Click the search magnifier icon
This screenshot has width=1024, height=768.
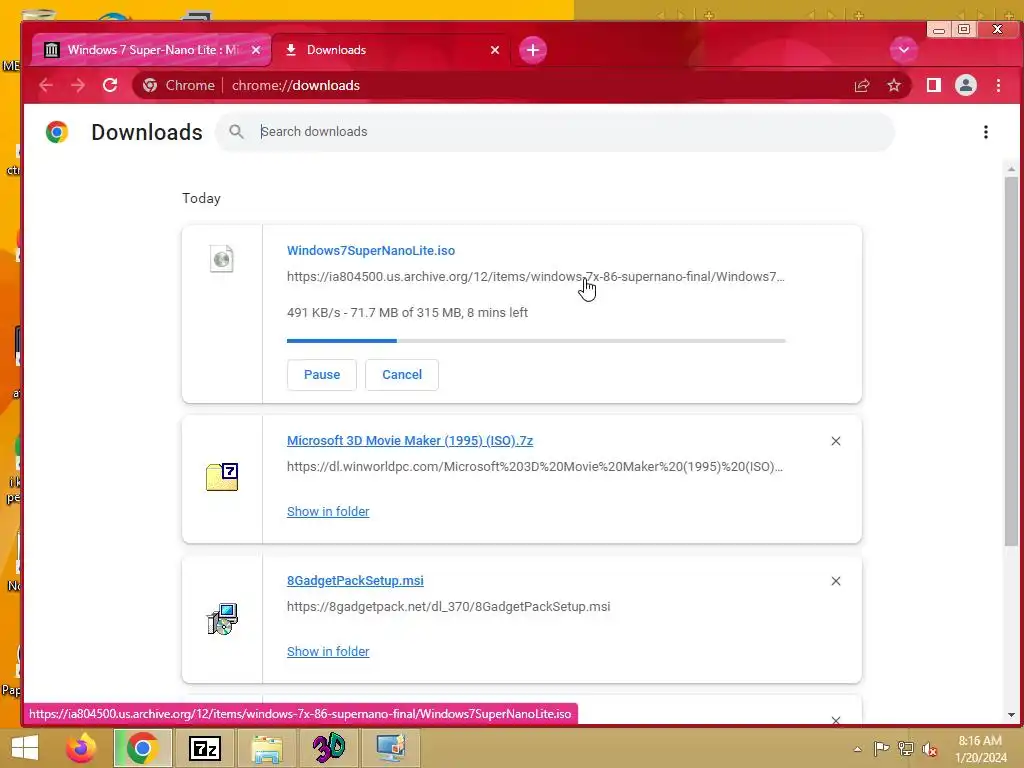tap(236, 132)
